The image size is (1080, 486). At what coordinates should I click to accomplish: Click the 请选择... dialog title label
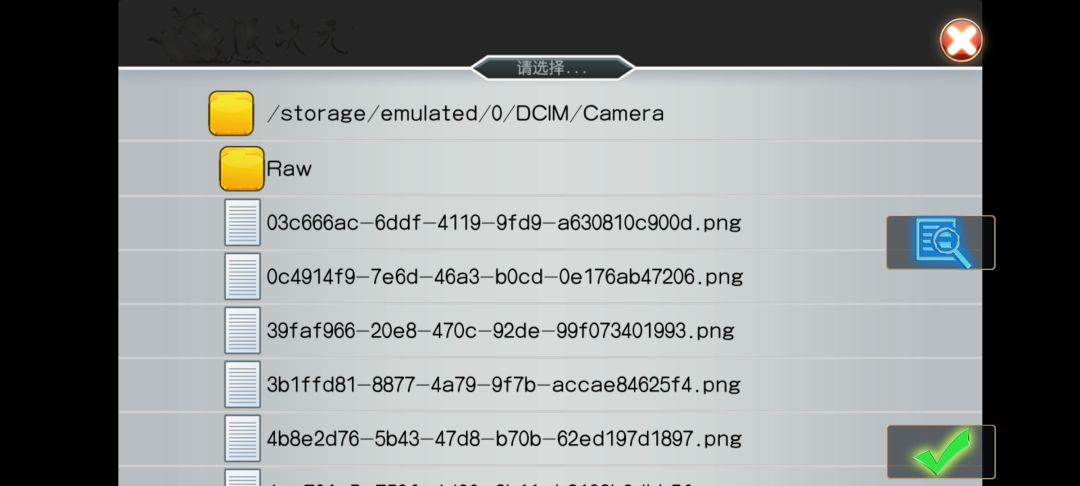click(552, 68)
